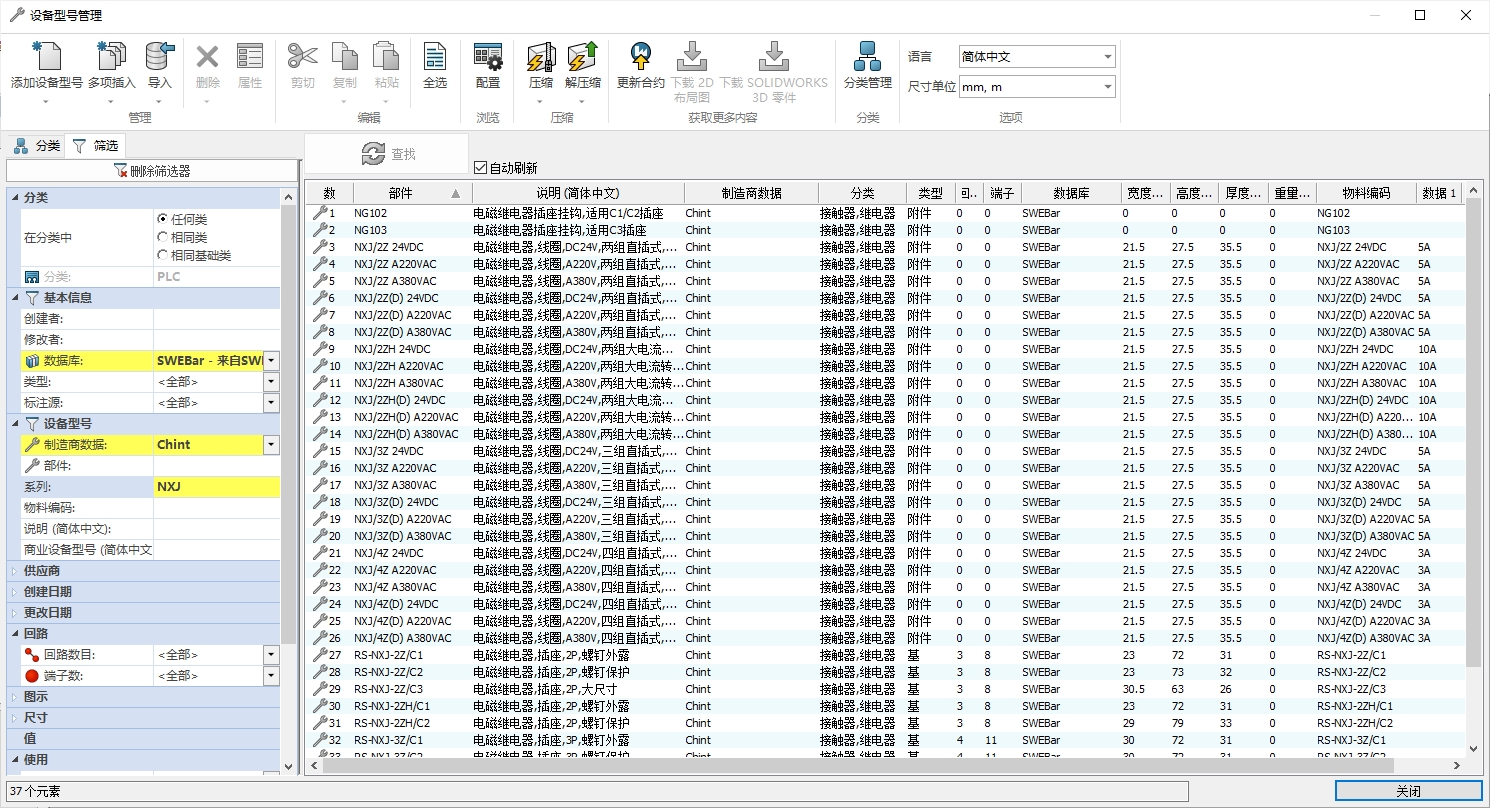Open the 多项插入 tool
This screenshot has height=808, width=1490.
(x=111, y=57)
